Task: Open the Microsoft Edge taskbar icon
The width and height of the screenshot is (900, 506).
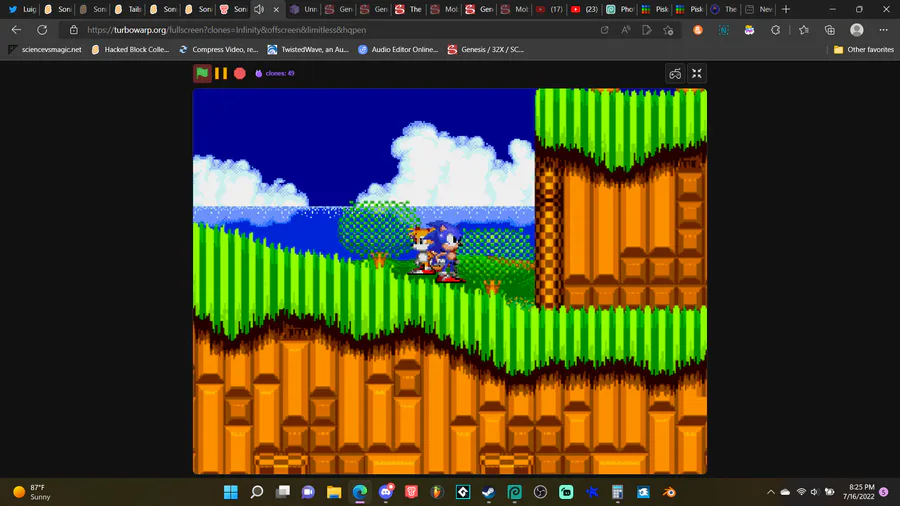Action: (360, 492)
